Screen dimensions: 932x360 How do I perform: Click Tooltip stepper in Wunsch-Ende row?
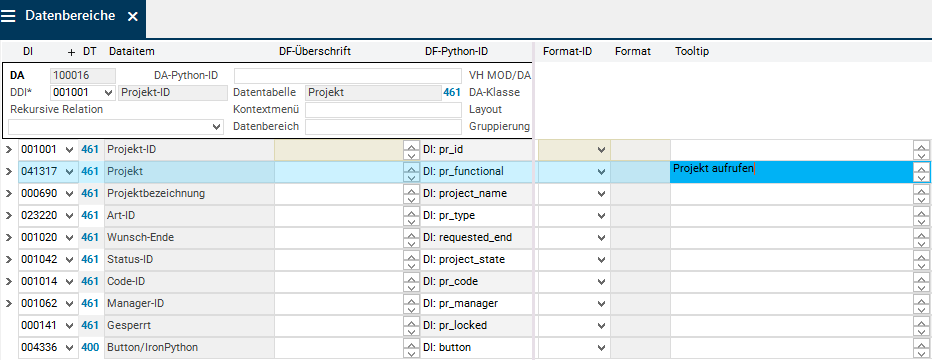point(921,238)
